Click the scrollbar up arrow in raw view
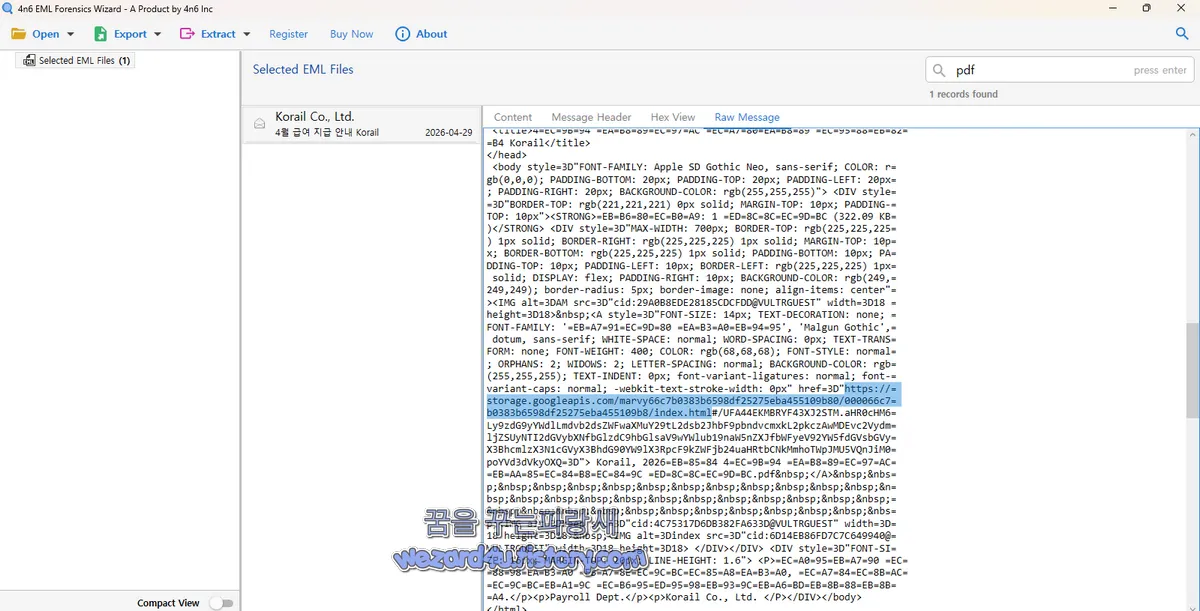The image size is (1200, 611). click(x=1192, y=133)
